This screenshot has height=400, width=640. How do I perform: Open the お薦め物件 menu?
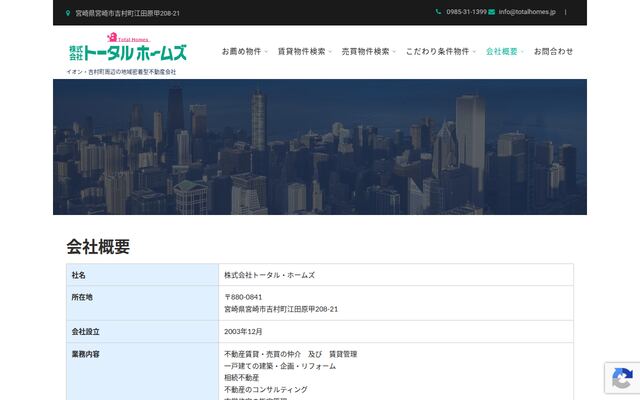(241, 51)
